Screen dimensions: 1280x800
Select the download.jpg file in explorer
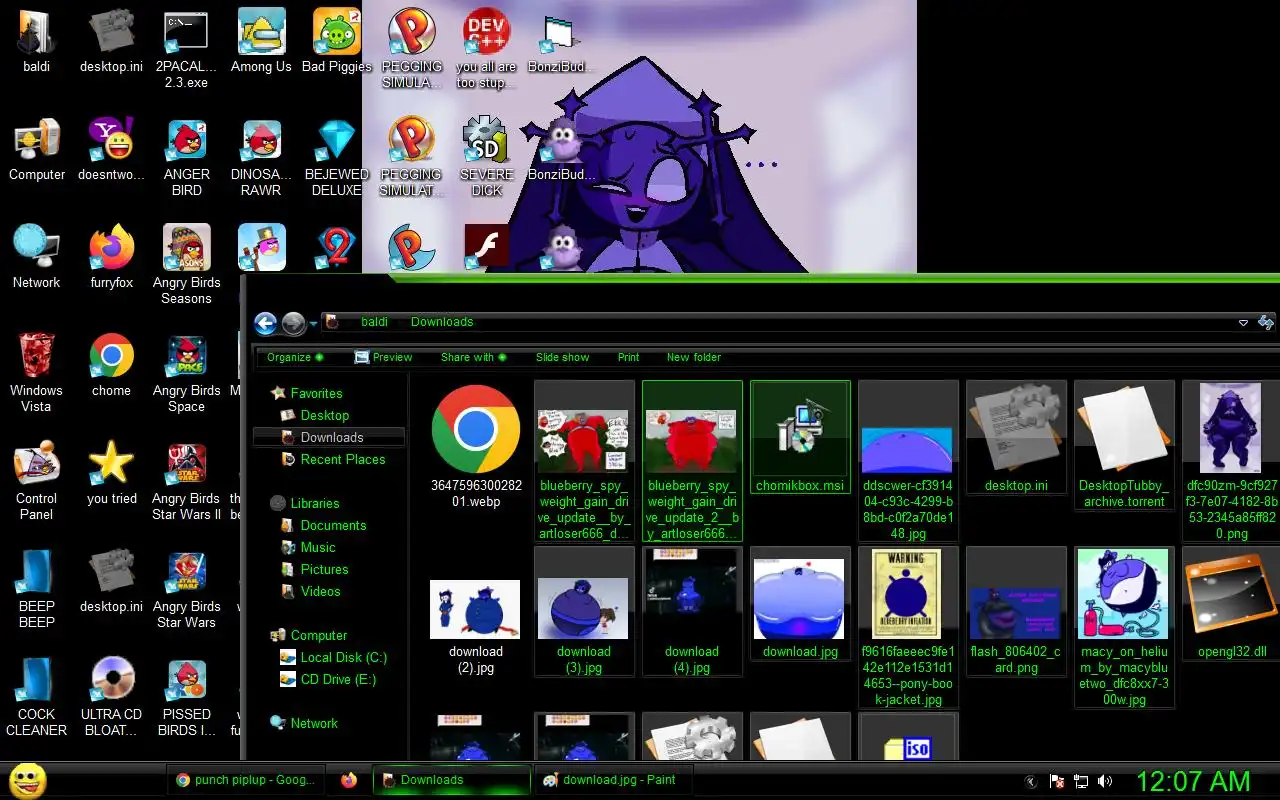click(800, 604)
